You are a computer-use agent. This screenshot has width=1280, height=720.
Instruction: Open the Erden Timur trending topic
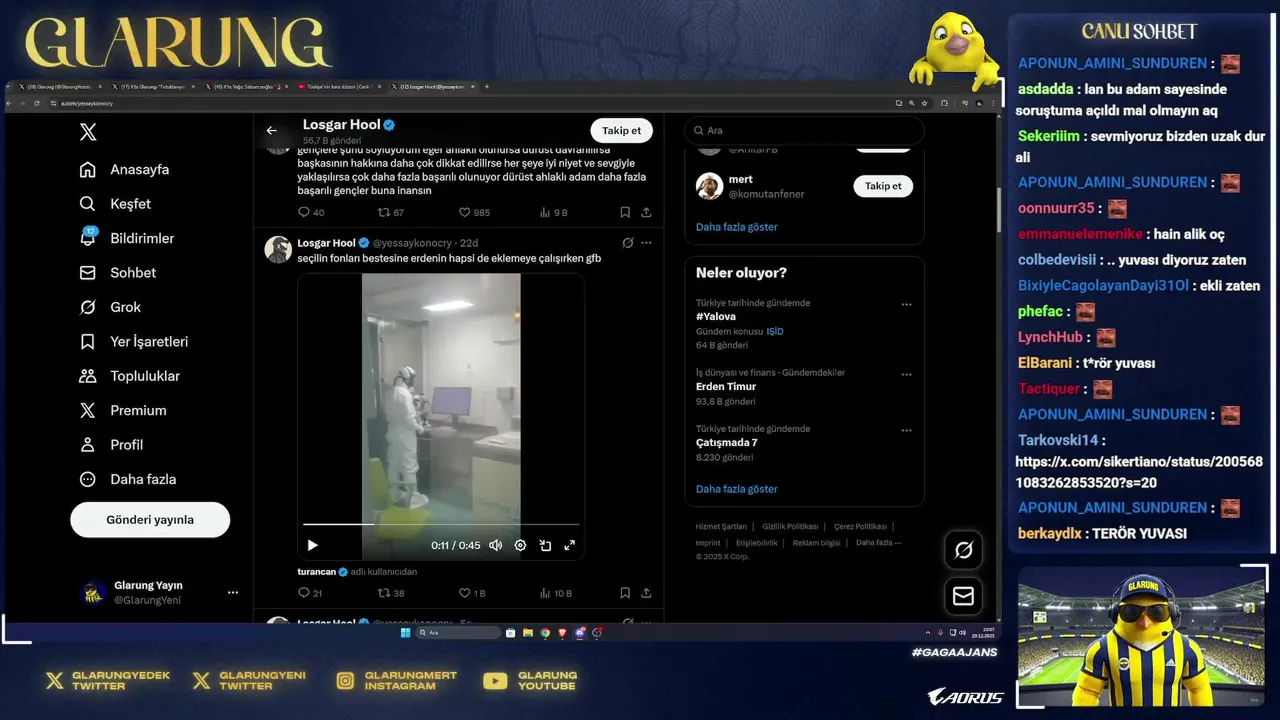click(726, 387)
